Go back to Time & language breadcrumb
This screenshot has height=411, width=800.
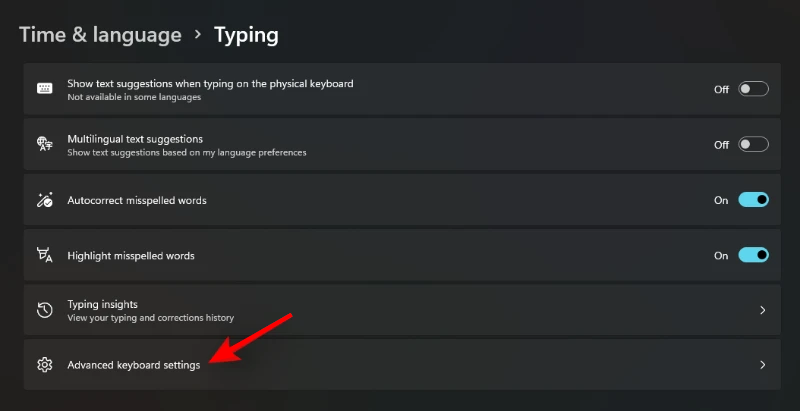click(100, 35)
